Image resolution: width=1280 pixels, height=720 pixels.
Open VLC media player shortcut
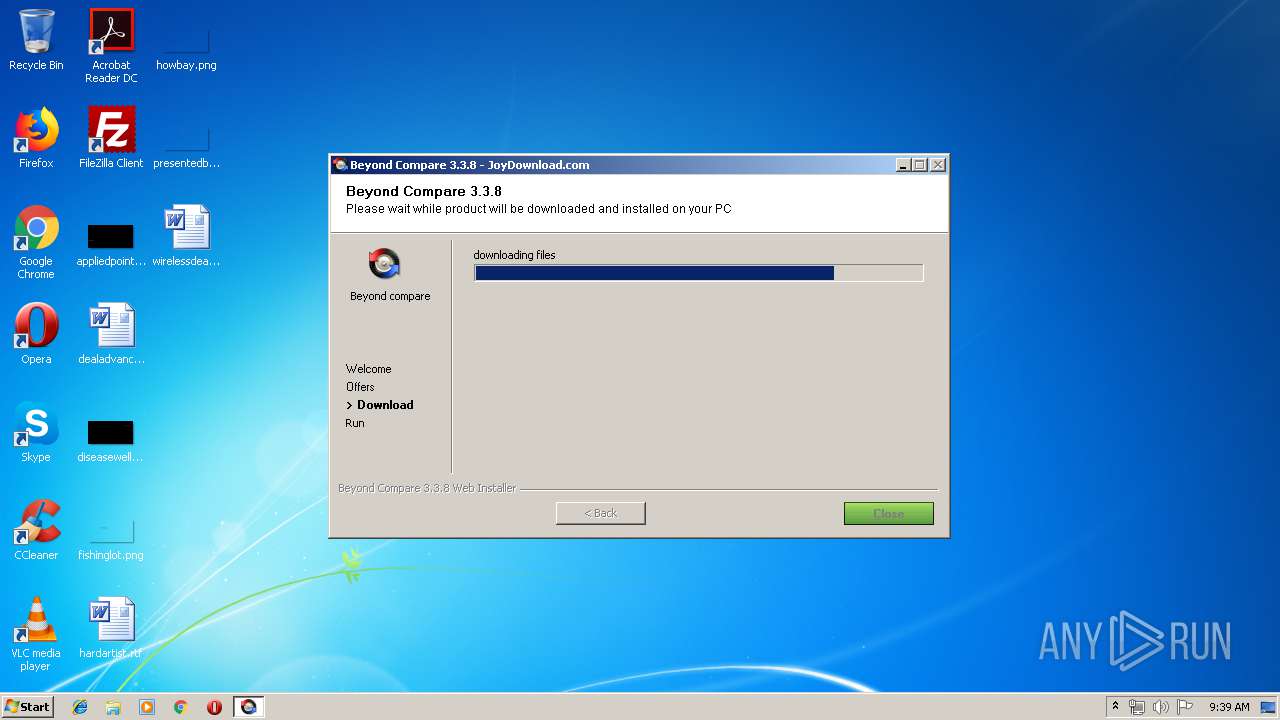point(36,634)
